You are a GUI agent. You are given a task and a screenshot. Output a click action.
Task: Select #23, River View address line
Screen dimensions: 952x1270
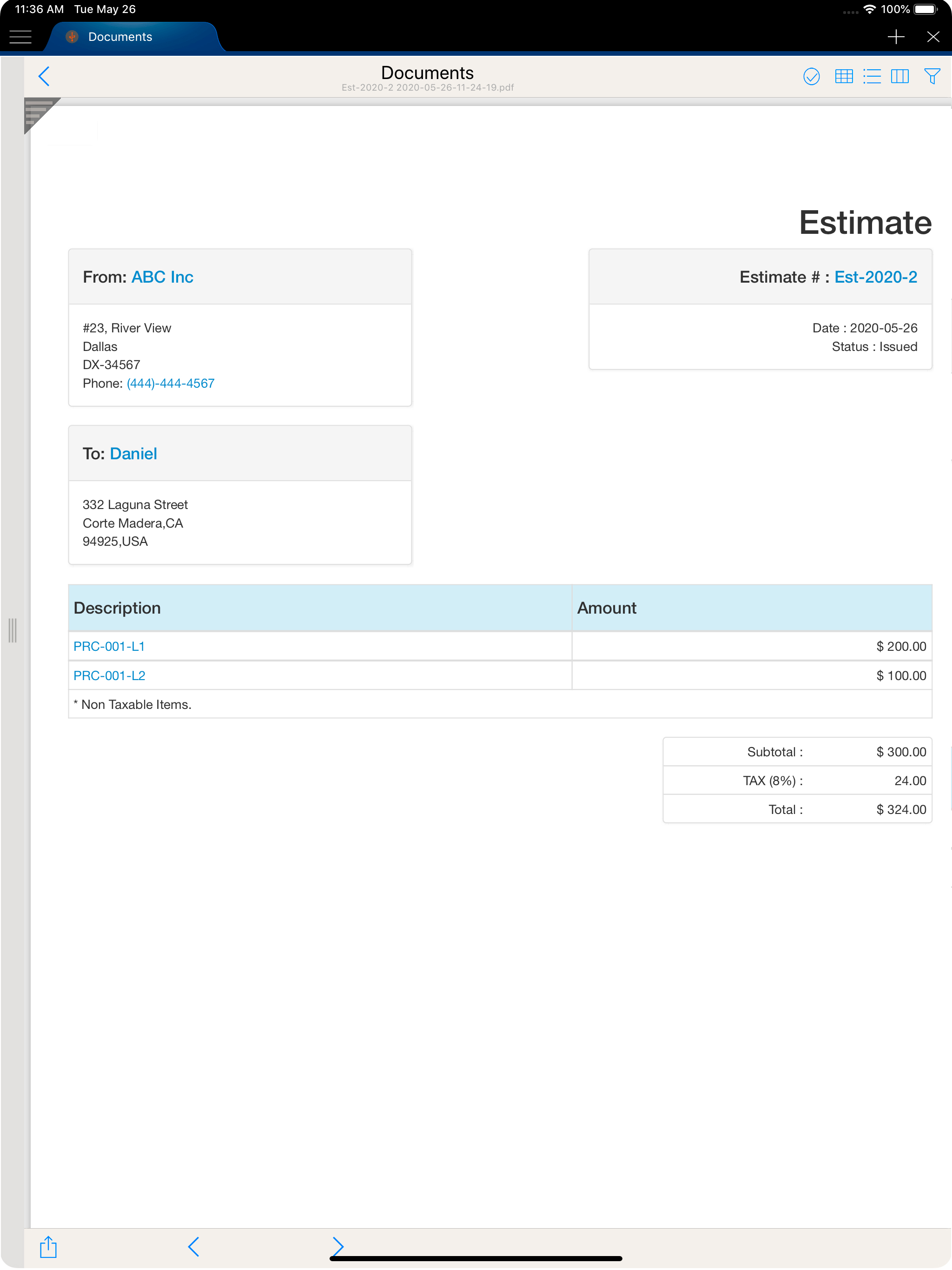tap(127, 328)
